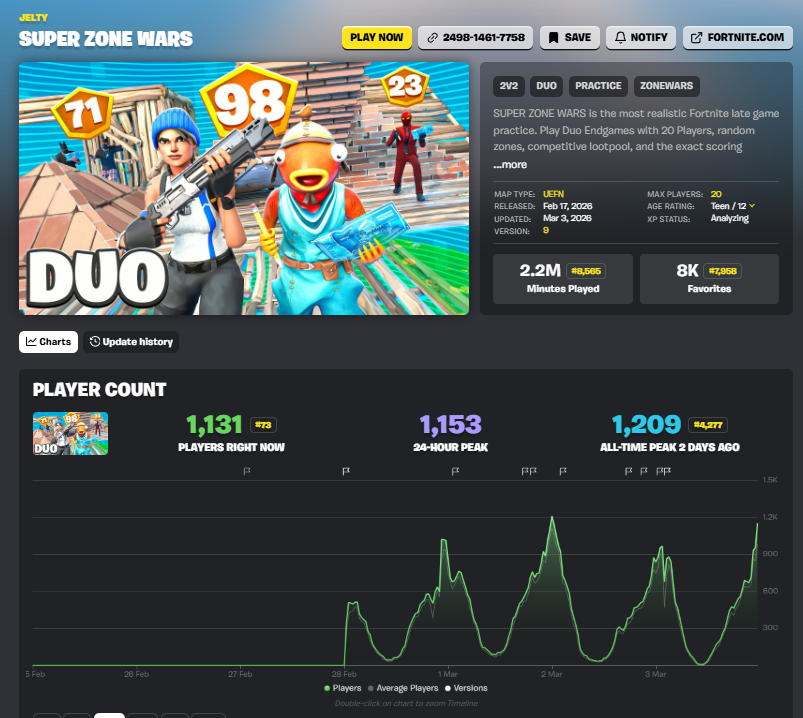Toggle the Players legend series

[x=343, y=688]
